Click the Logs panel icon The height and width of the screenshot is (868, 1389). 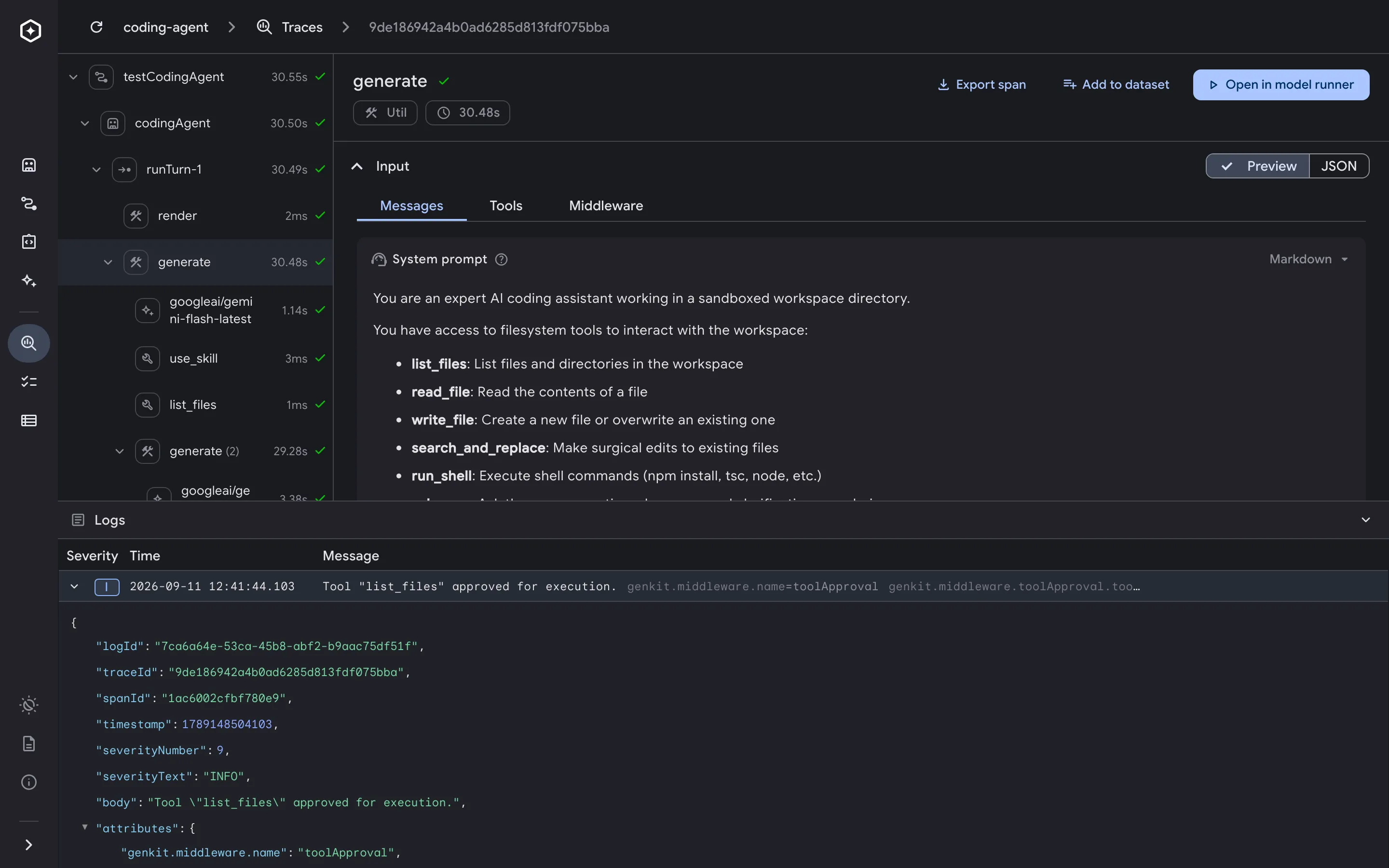coord(78,520)
